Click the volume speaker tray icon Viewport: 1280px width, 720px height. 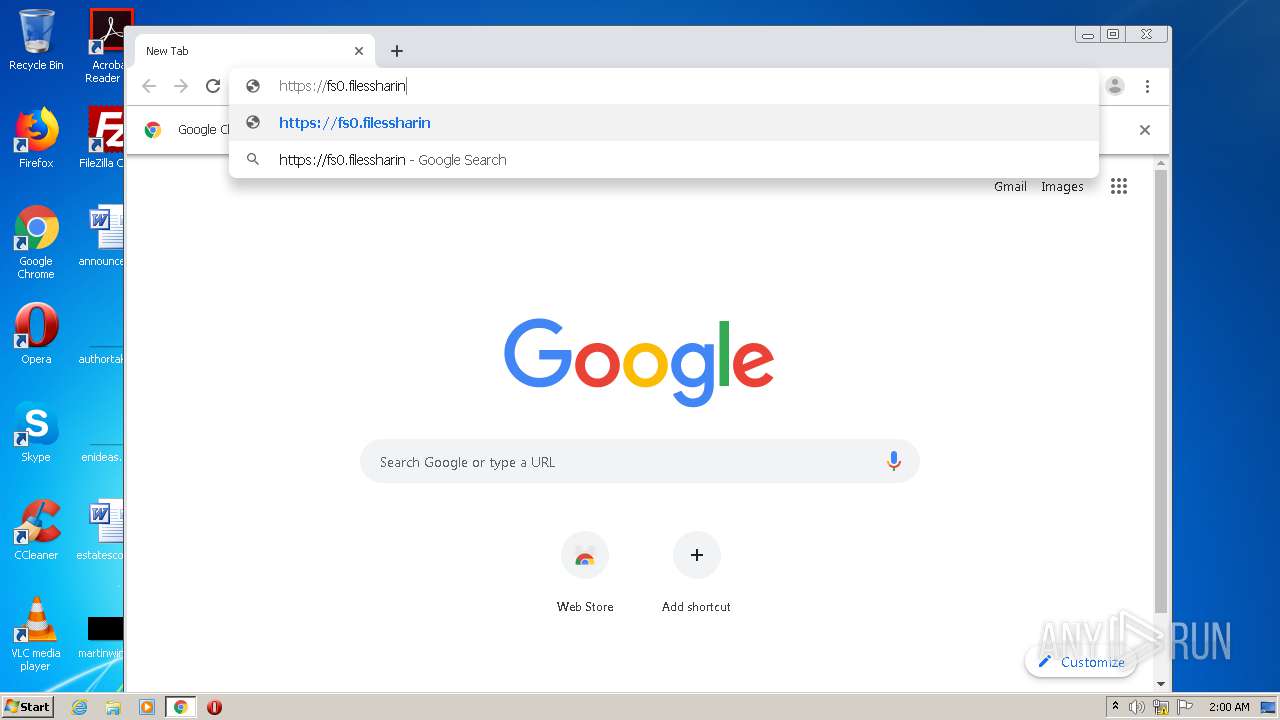(x=1137, y=707)
